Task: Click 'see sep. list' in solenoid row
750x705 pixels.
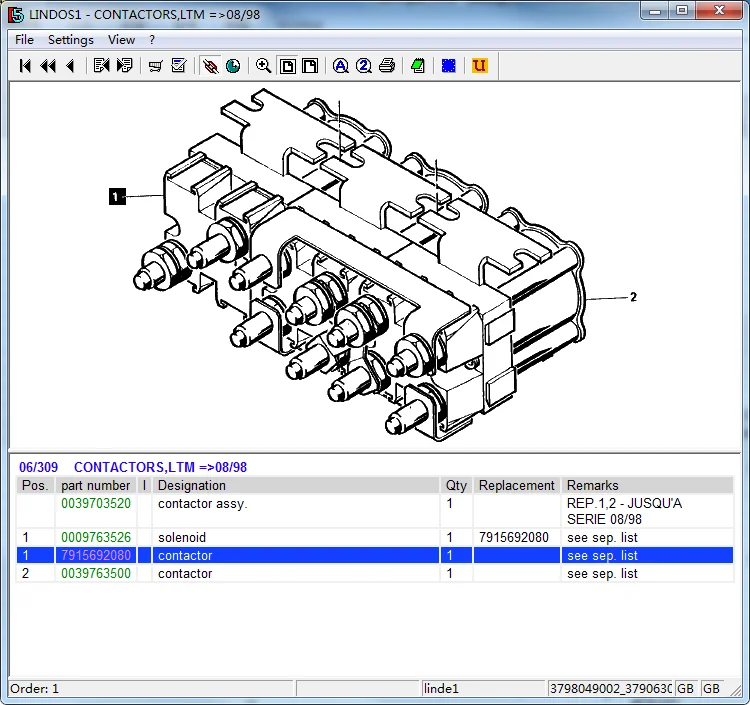Action: (602, 537)
